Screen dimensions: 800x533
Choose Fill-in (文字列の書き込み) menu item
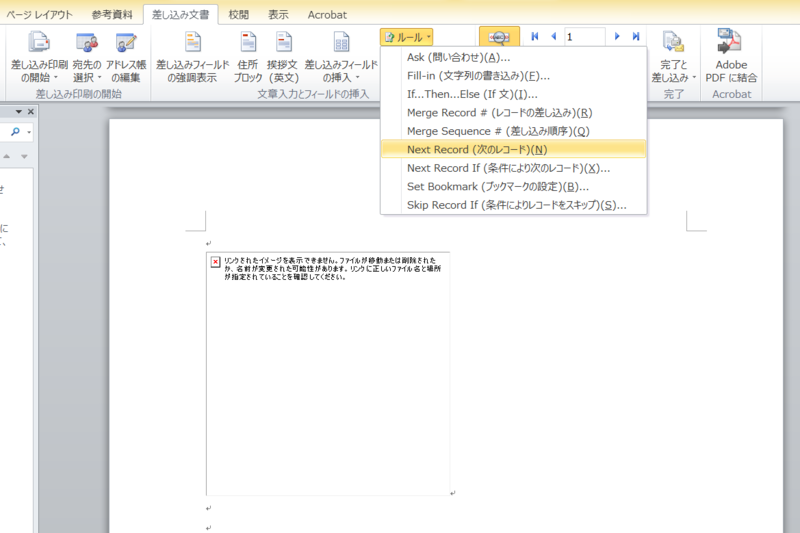[513, 76]
